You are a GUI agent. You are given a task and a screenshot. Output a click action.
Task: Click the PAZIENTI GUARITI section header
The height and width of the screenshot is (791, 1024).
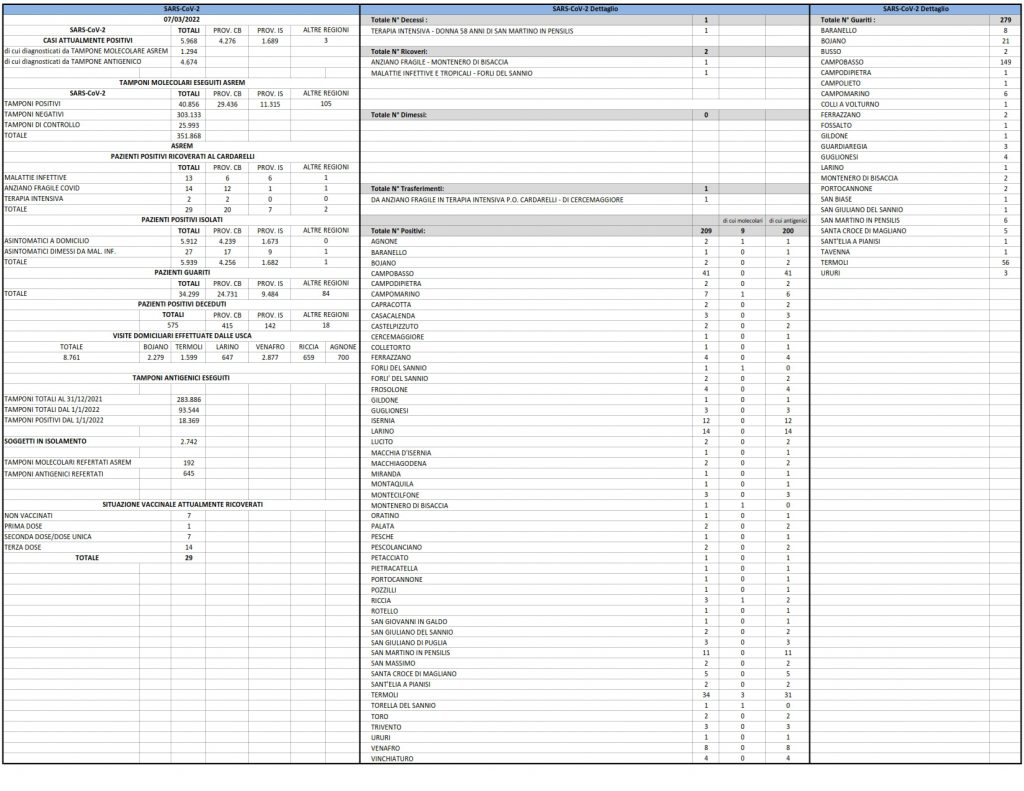(182, 272)
